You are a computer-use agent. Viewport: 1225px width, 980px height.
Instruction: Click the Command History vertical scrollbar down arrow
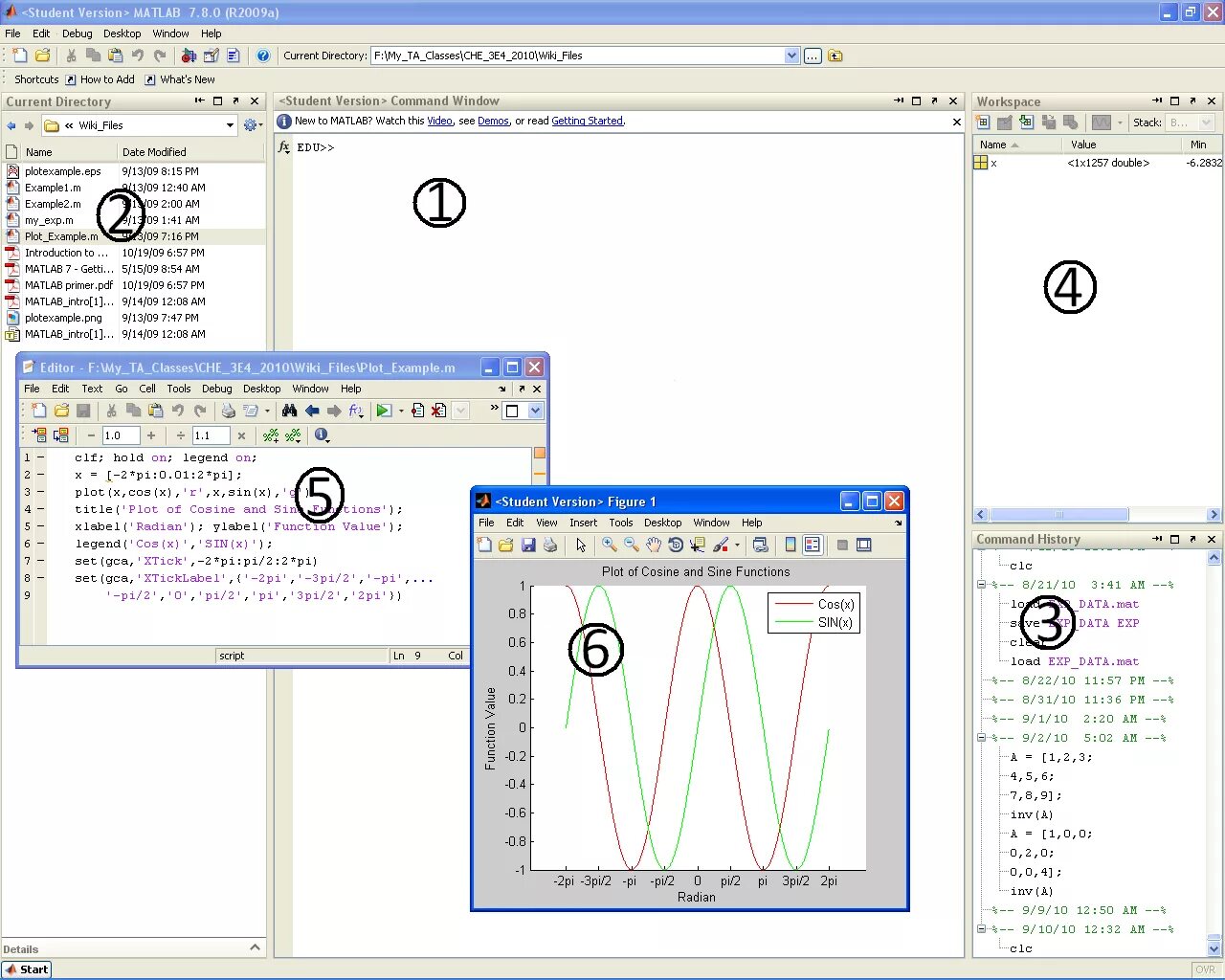coord(1214,948)
